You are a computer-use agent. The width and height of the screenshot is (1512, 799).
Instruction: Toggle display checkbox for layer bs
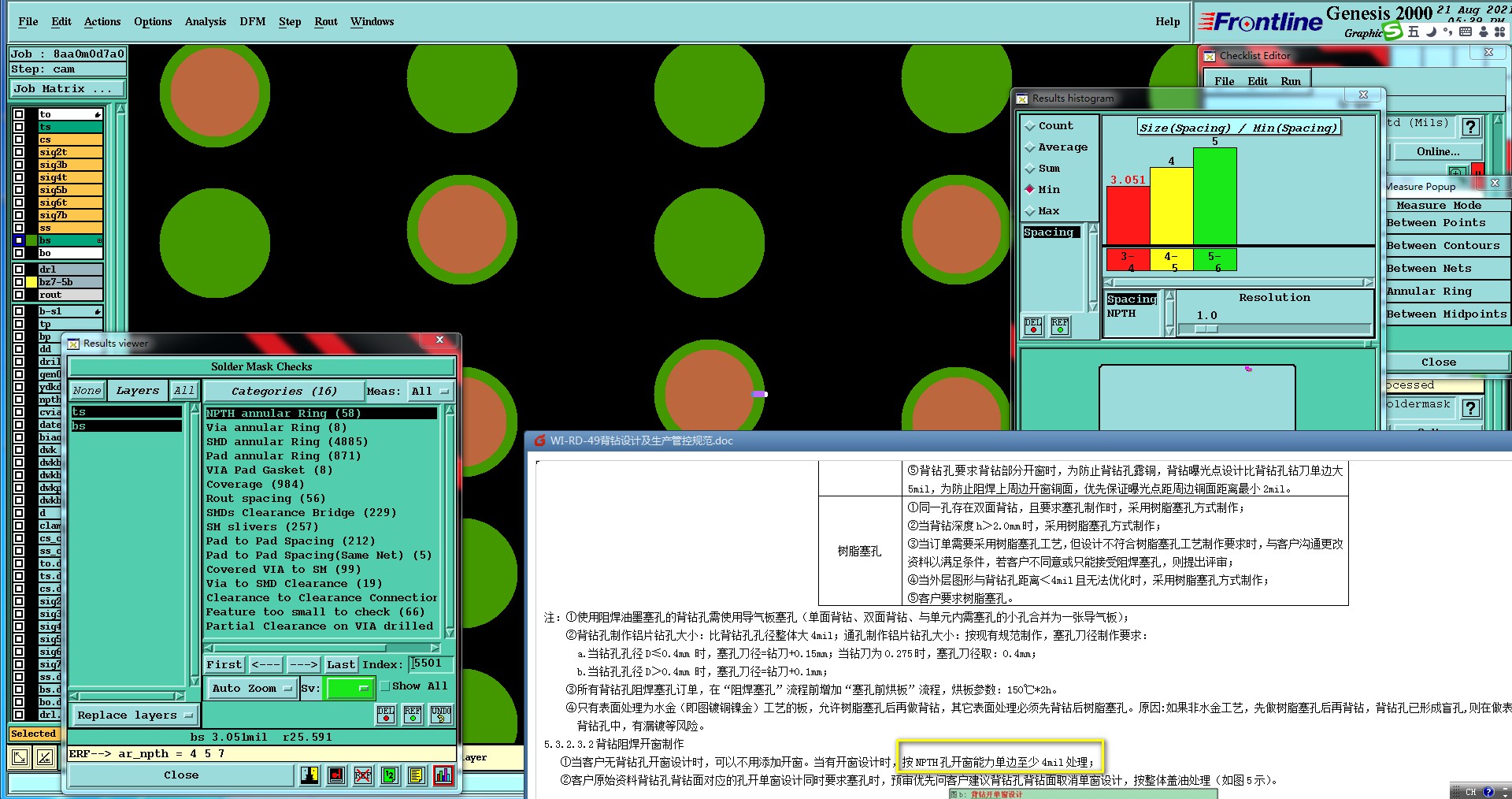click(x=19, y=240)
